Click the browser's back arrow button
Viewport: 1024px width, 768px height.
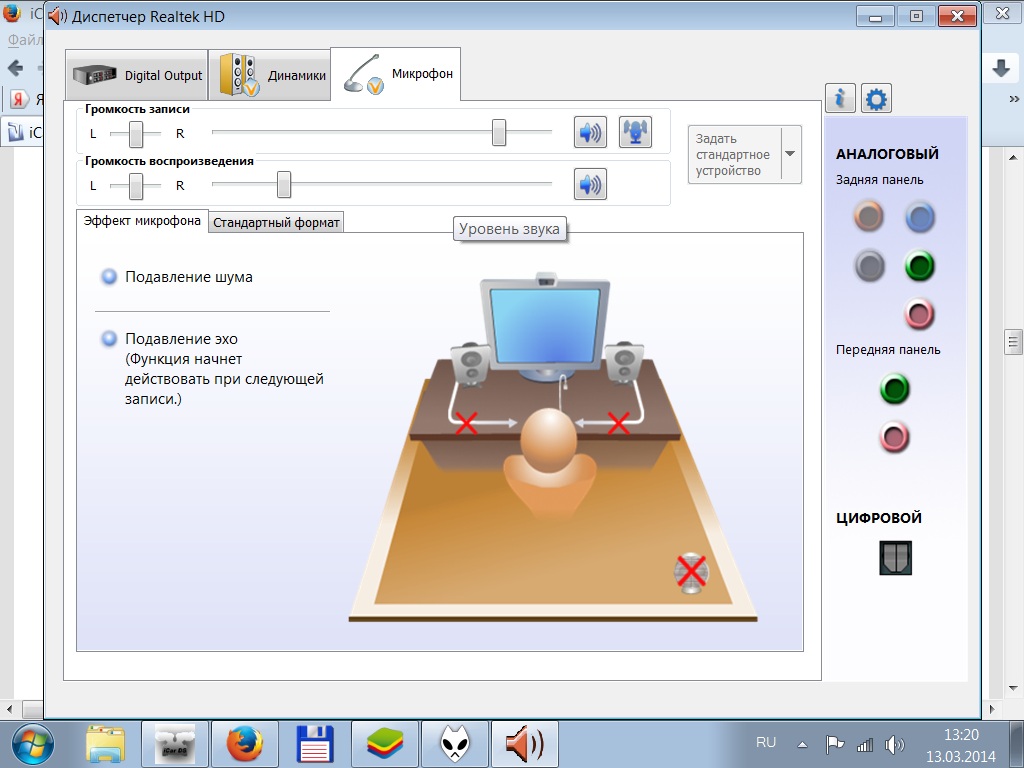16,68
